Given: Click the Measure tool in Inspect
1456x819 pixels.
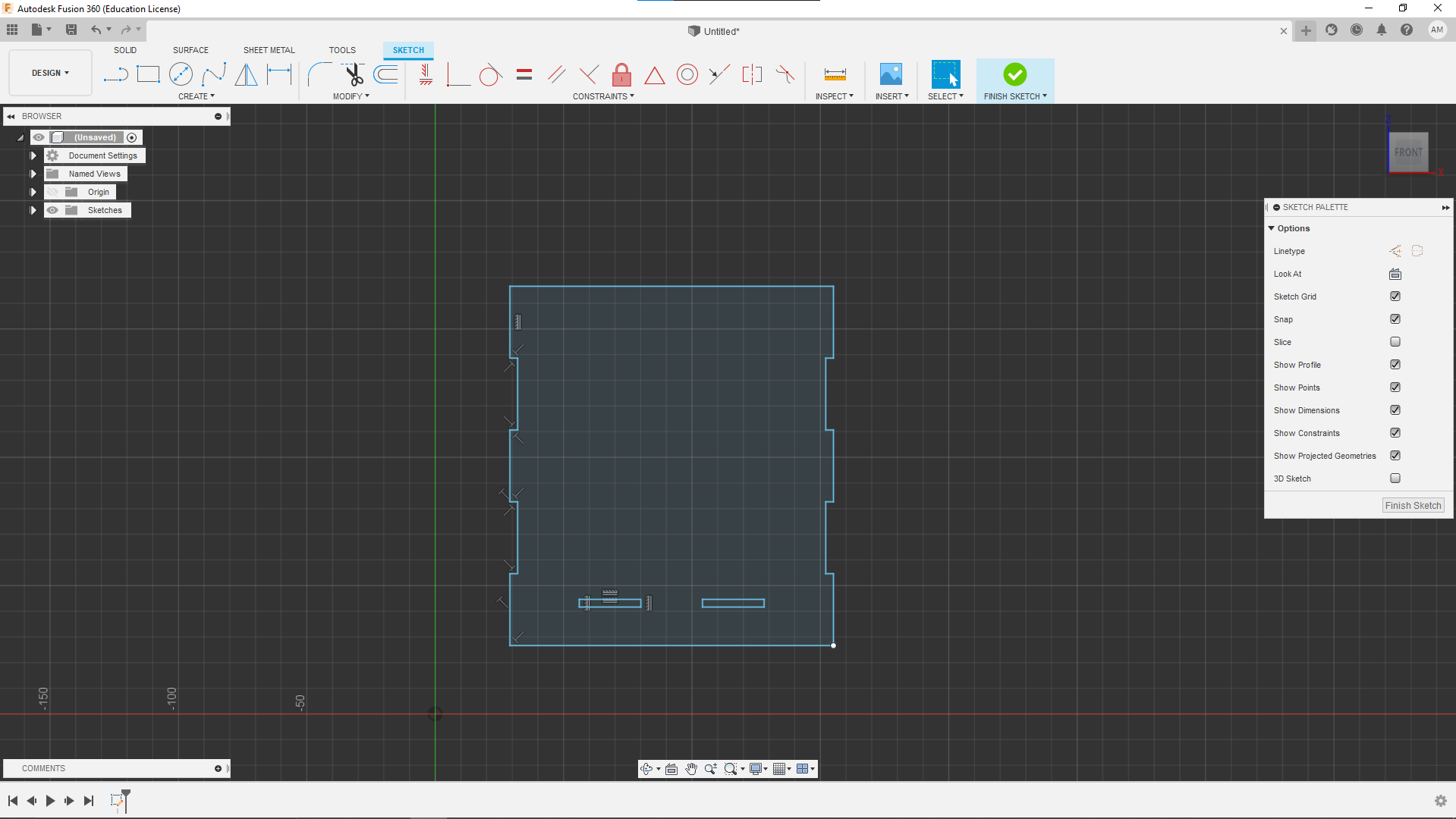Looking at the screenshot, I should [835, 74].
